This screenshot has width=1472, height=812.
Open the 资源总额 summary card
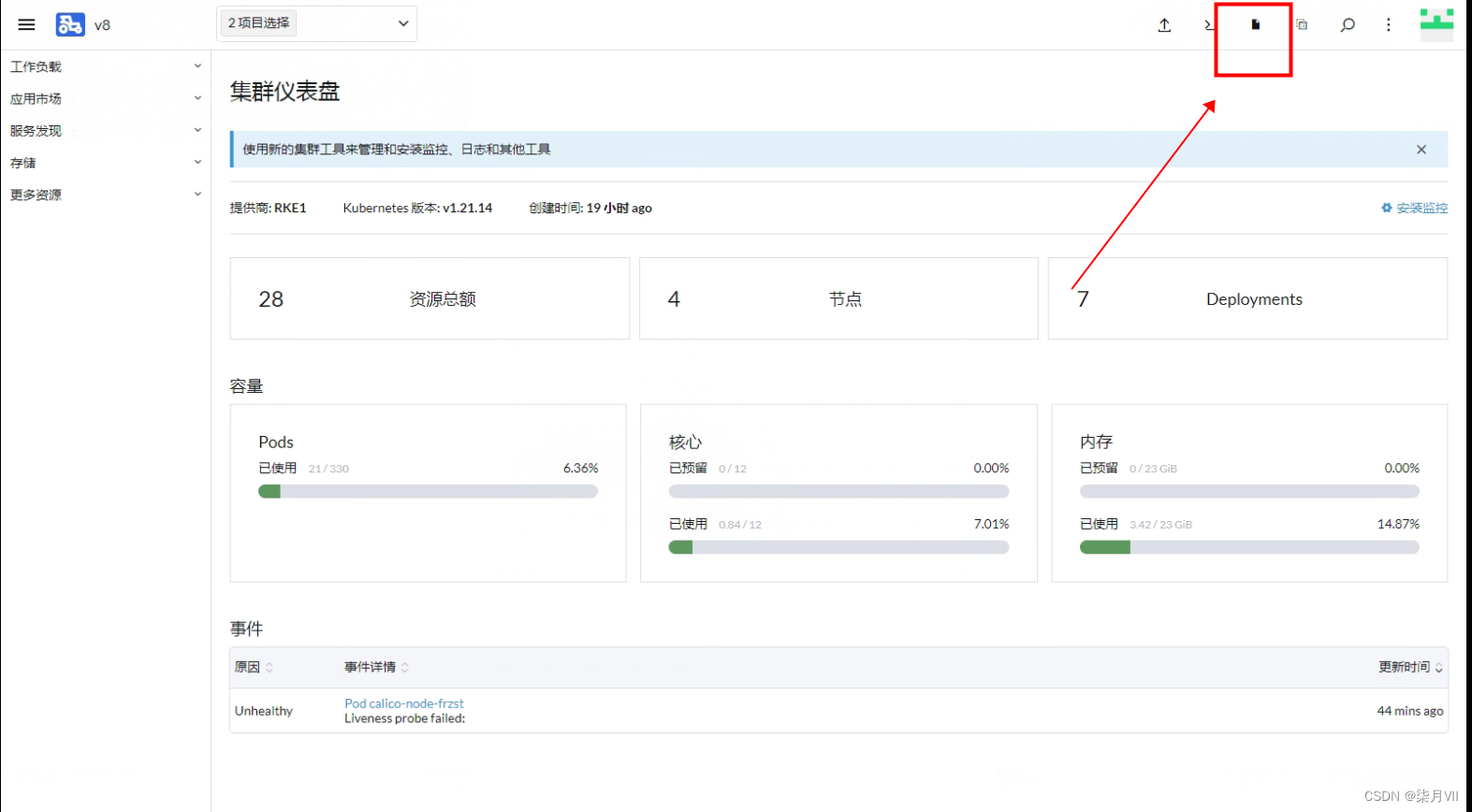[430, 298]
